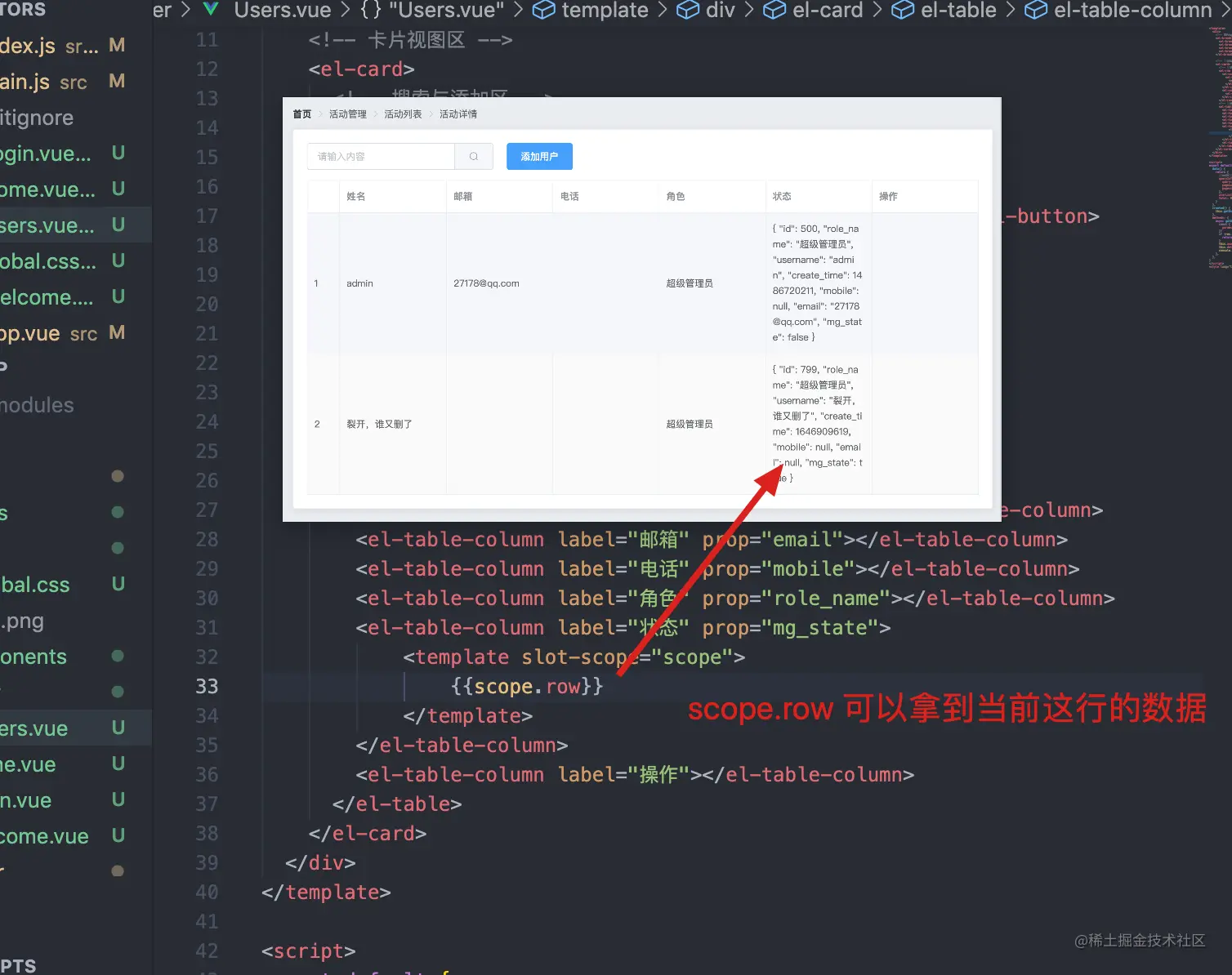Click the div cube icon in breadcrumb
Image resolution: width=1232 pixels, height=975 pixels.
(688, 10)
